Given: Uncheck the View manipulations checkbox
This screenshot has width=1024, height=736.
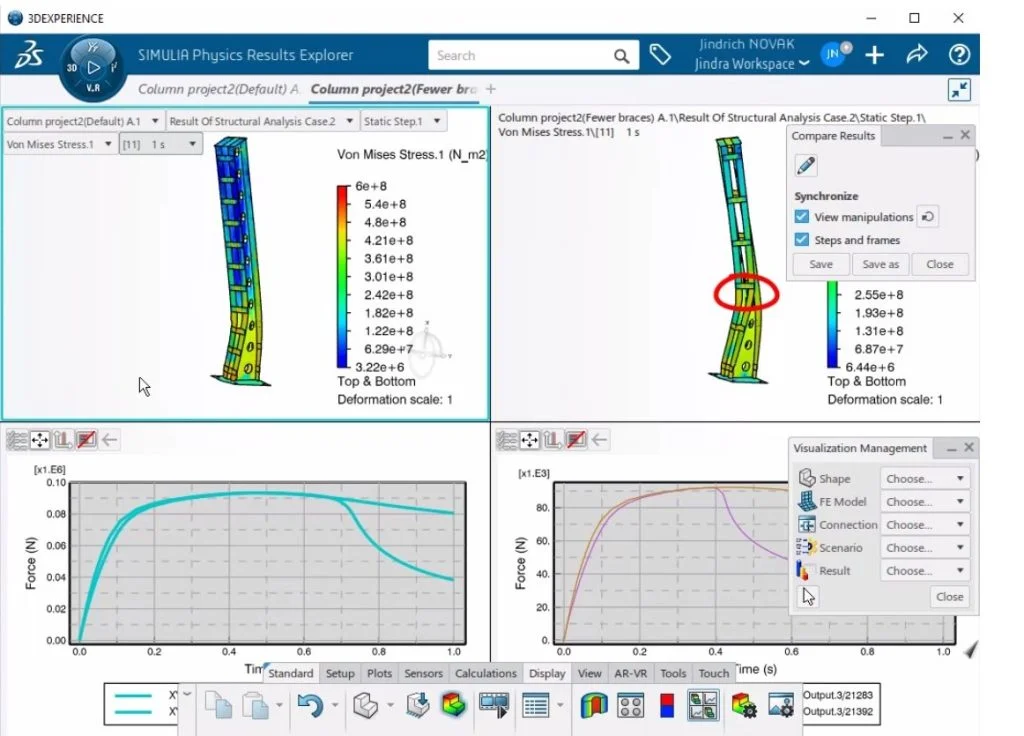Looking at the screenshot, I should tap(802, 217).
